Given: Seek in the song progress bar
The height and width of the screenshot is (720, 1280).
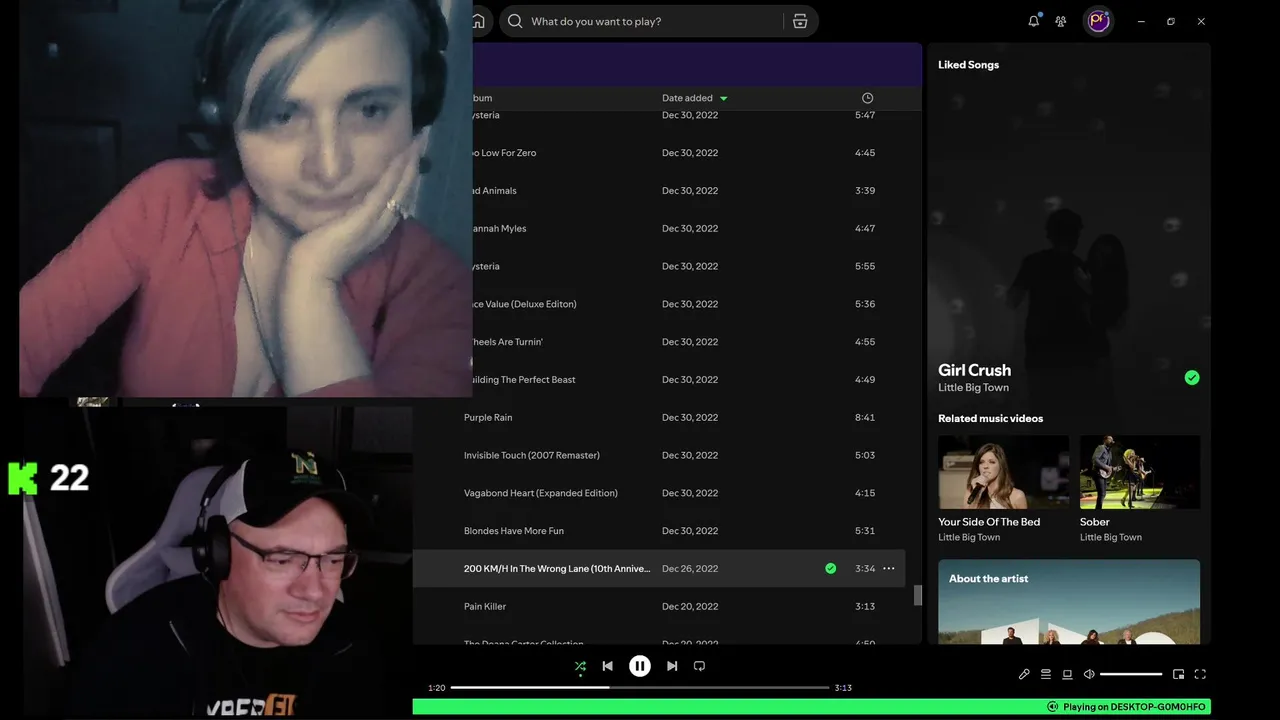Looking at the screenshot, I should point(640,688).
